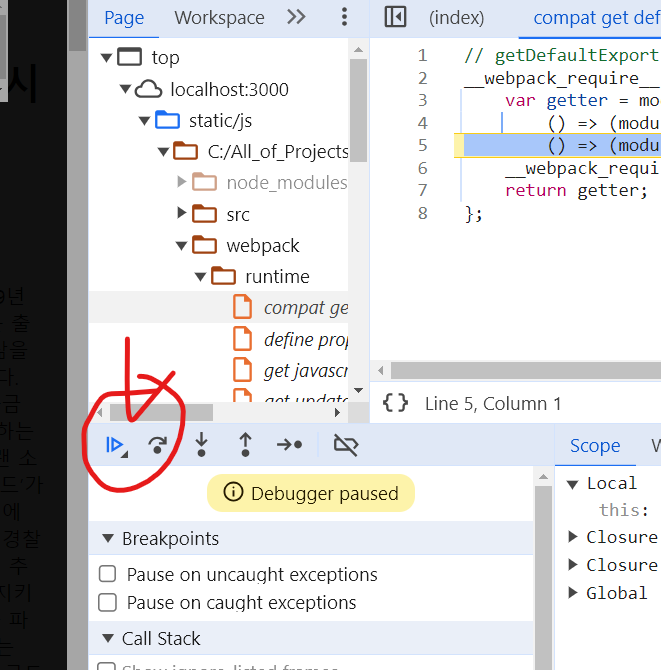Click the 'var getter' code line
661x670 pixels.
pos(582,101)
